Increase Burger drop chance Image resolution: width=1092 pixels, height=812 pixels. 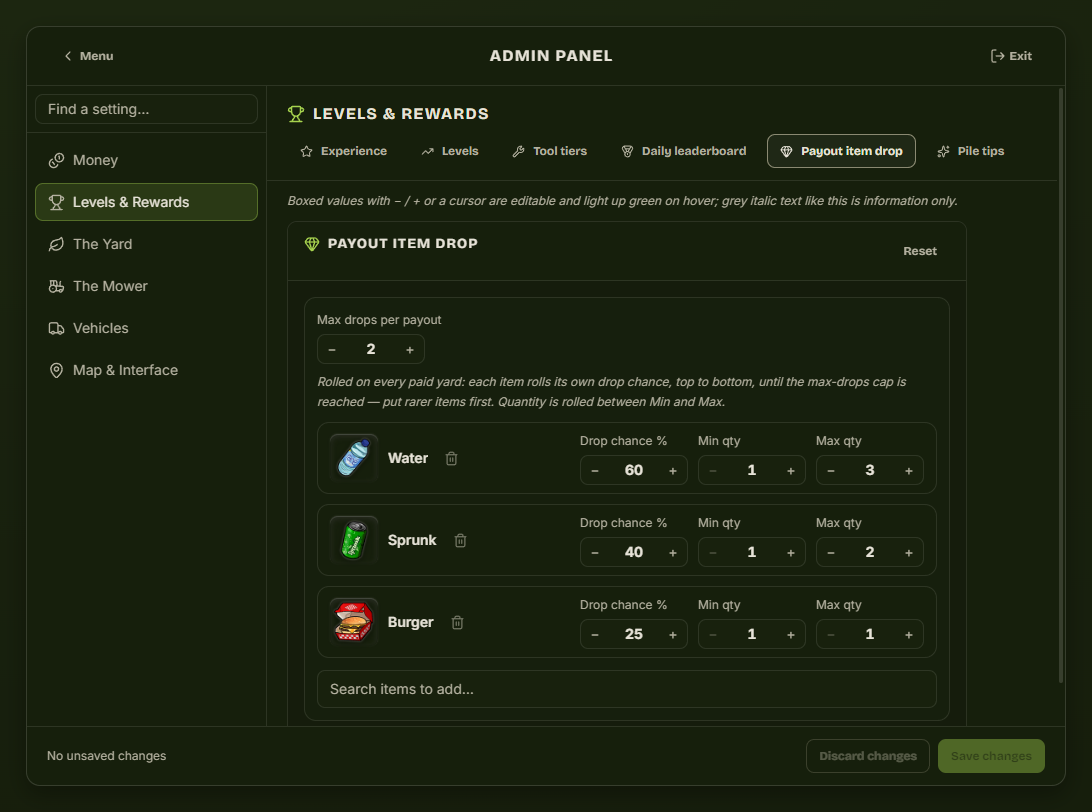pos(673,635)
